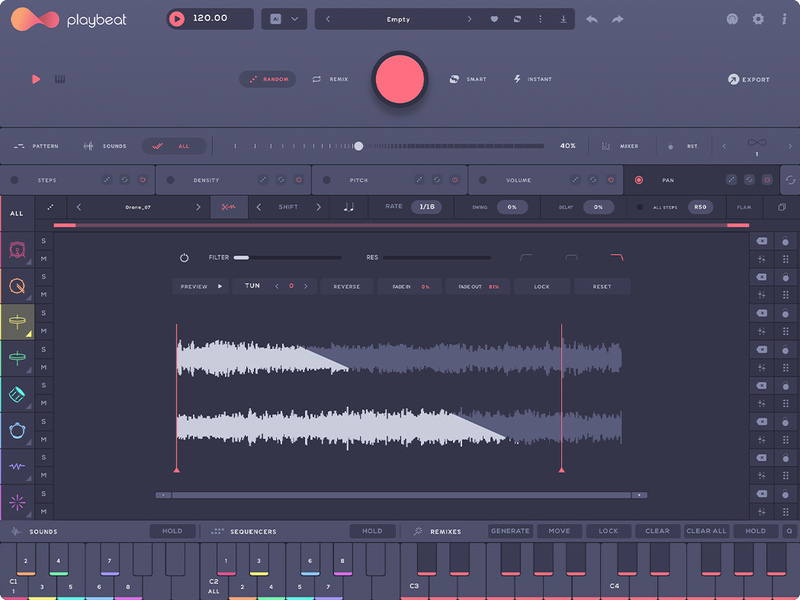Open the info icon
800x600 pixels.
784,19
